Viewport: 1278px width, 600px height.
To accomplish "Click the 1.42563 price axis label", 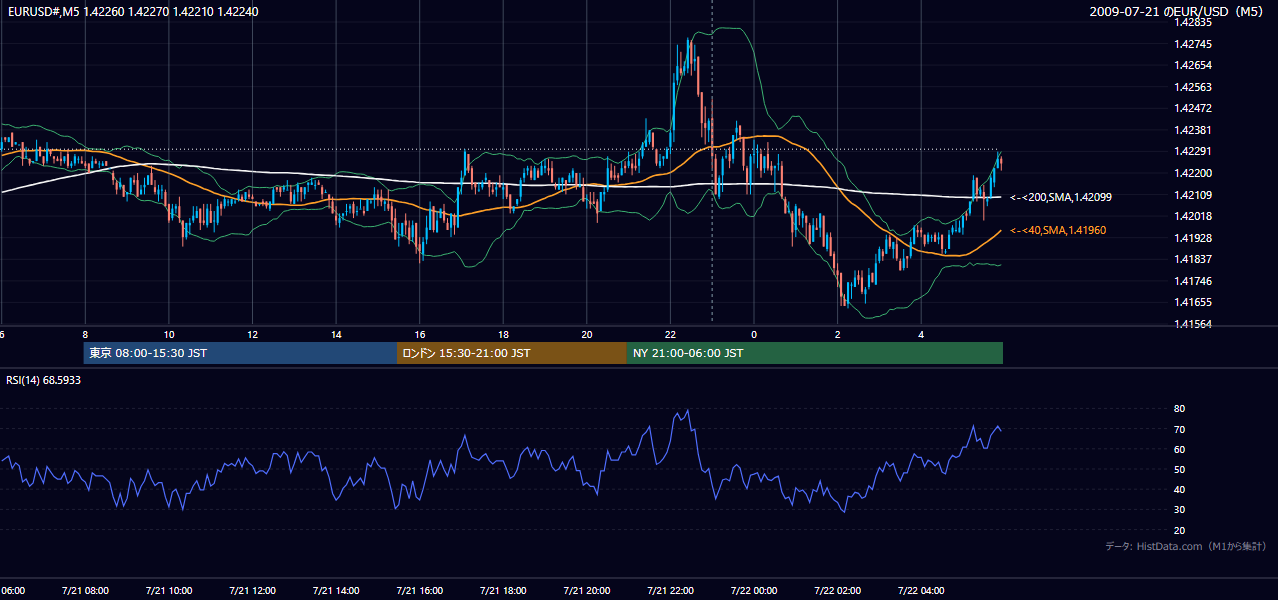I will (x=1194, y=87).
